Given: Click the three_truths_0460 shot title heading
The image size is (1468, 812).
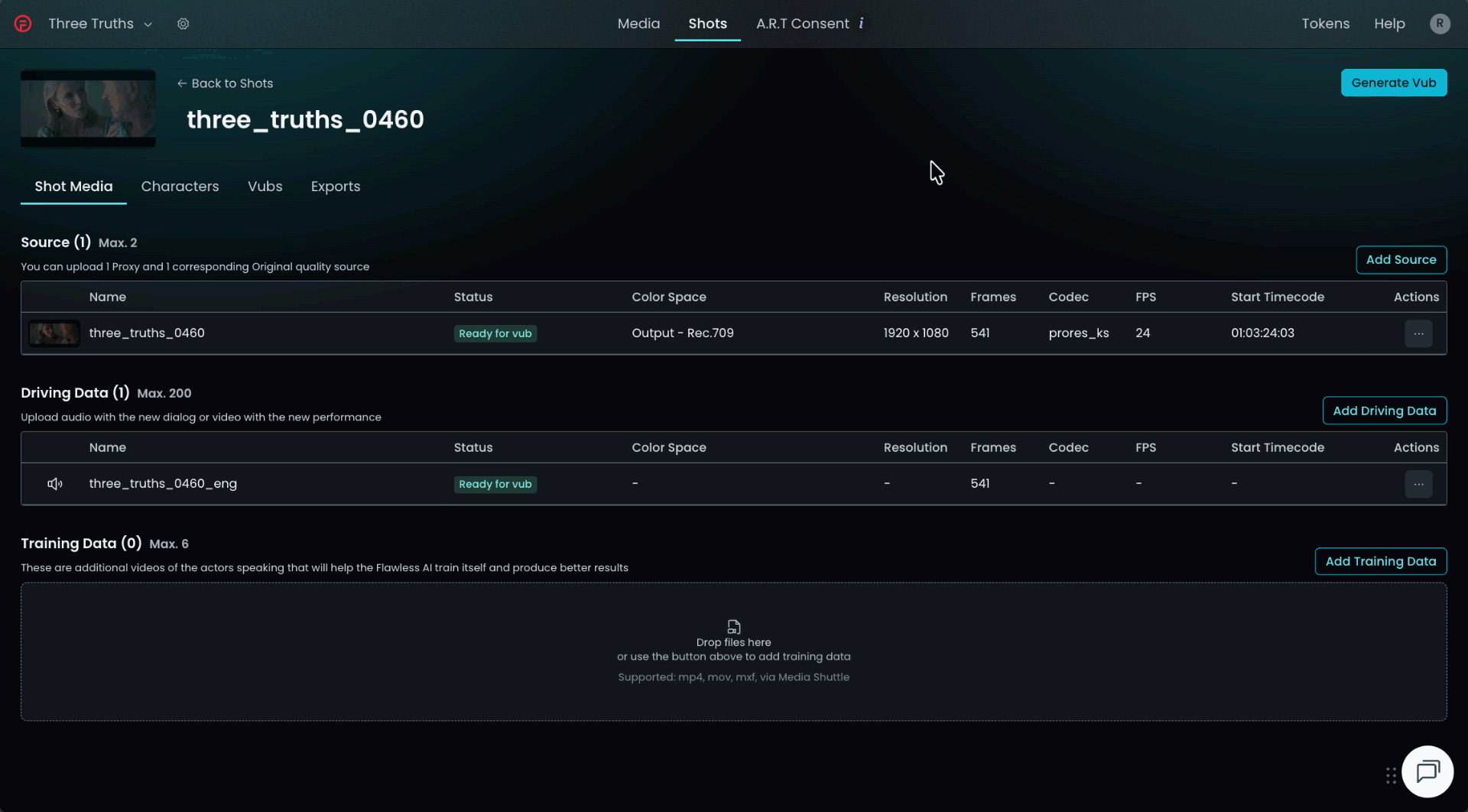Looking at the screenshot, I should [305, 120].
